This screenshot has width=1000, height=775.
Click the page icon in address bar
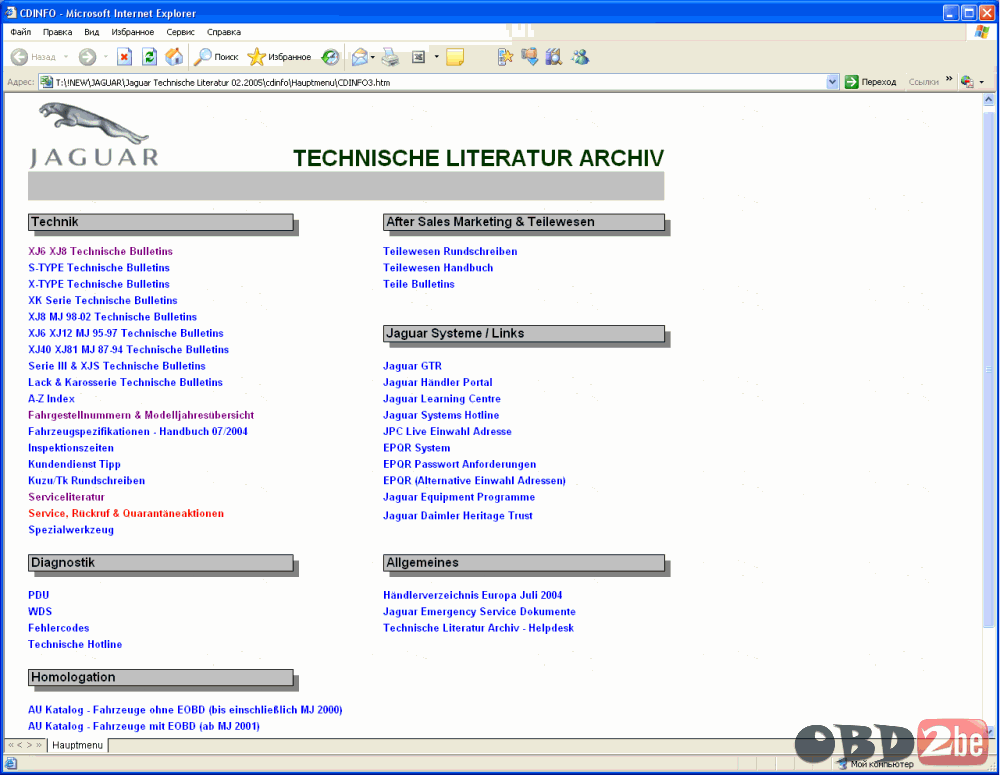[46, 82]
